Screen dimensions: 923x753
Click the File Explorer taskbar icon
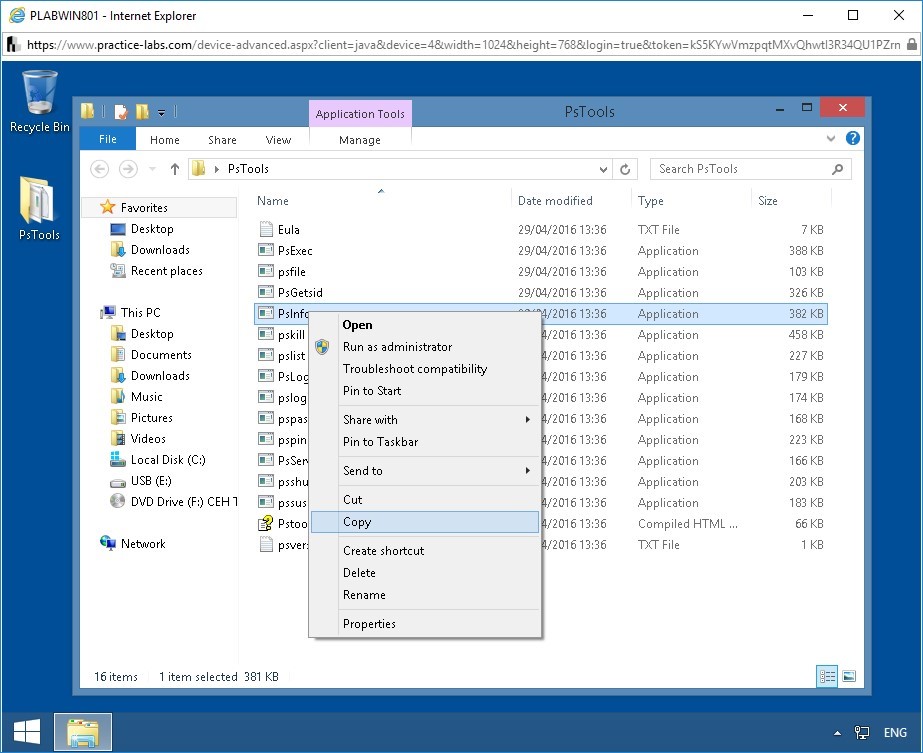[x=83, y=733]
